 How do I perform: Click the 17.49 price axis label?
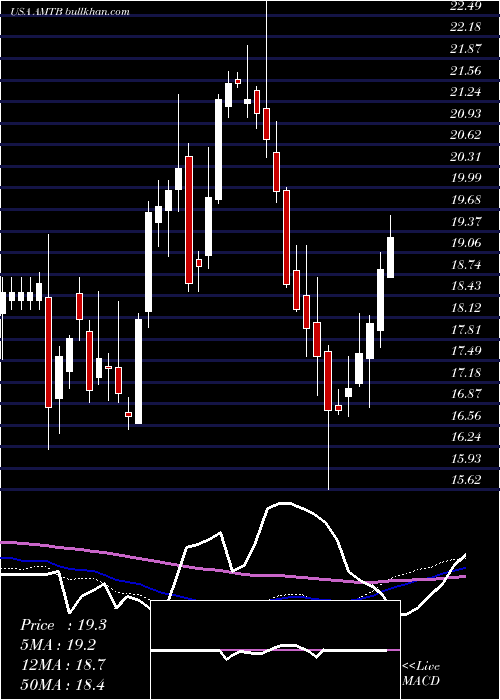pyautogui.click(x=466, y=351)
